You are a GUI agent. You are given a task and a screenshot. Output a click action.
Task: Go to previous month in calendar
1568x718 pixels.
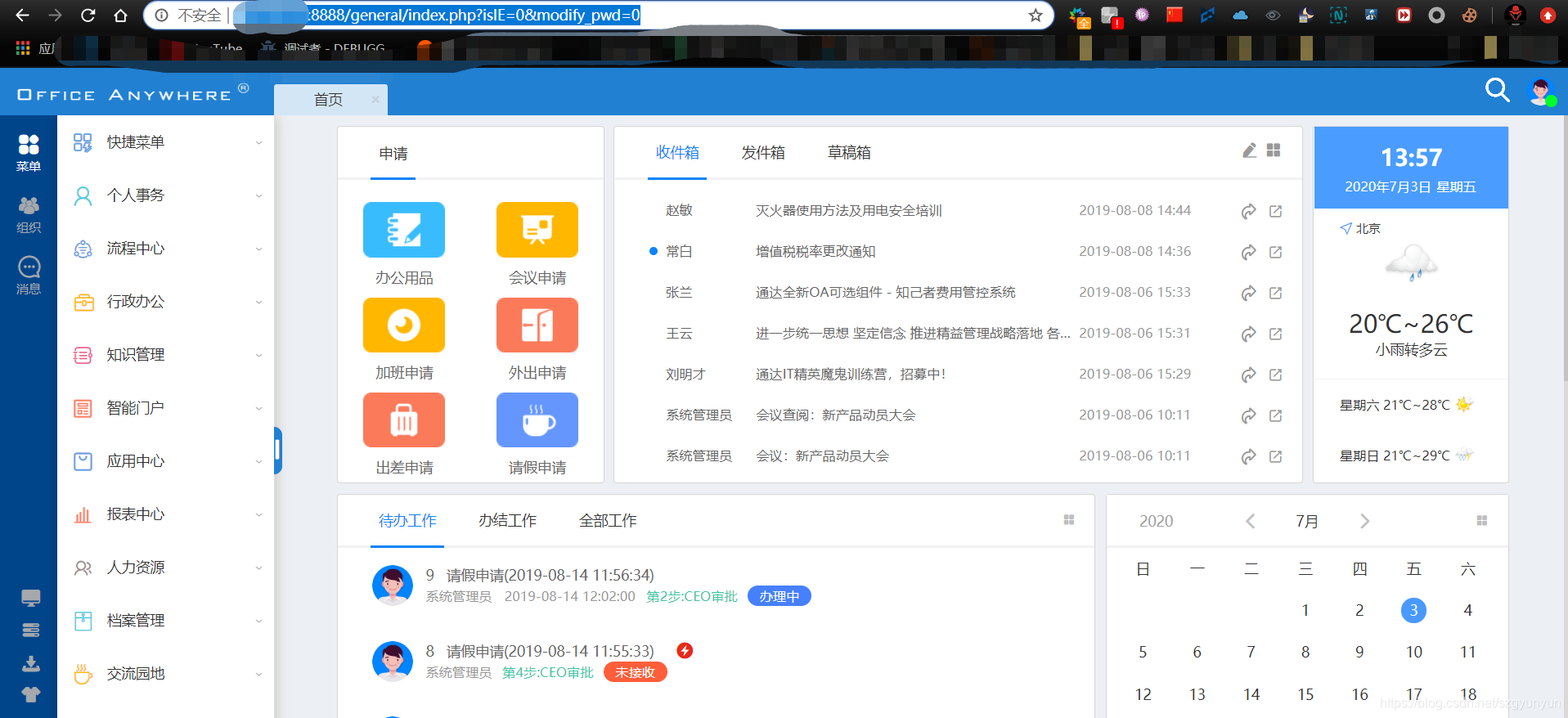[x=1250, y=521]
